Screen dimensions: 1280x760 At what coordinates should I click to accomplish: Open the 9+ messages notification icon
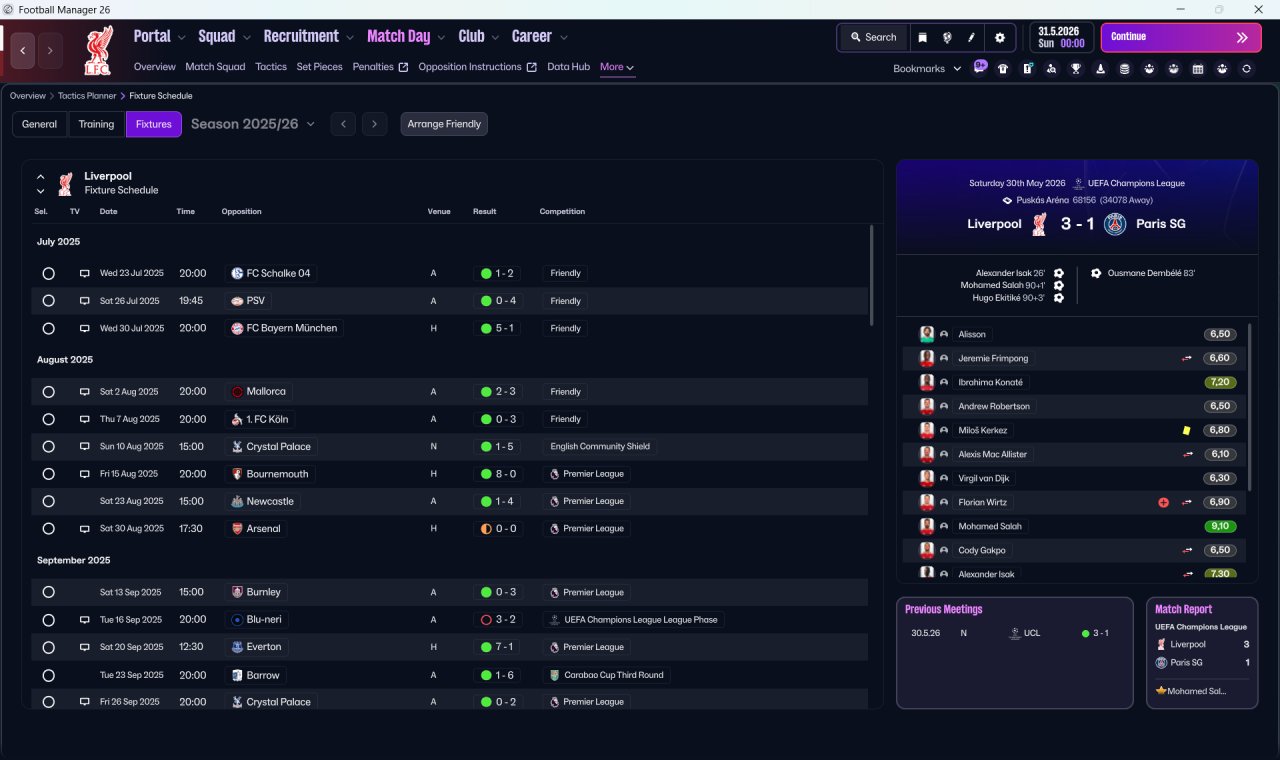coord(979,67)
